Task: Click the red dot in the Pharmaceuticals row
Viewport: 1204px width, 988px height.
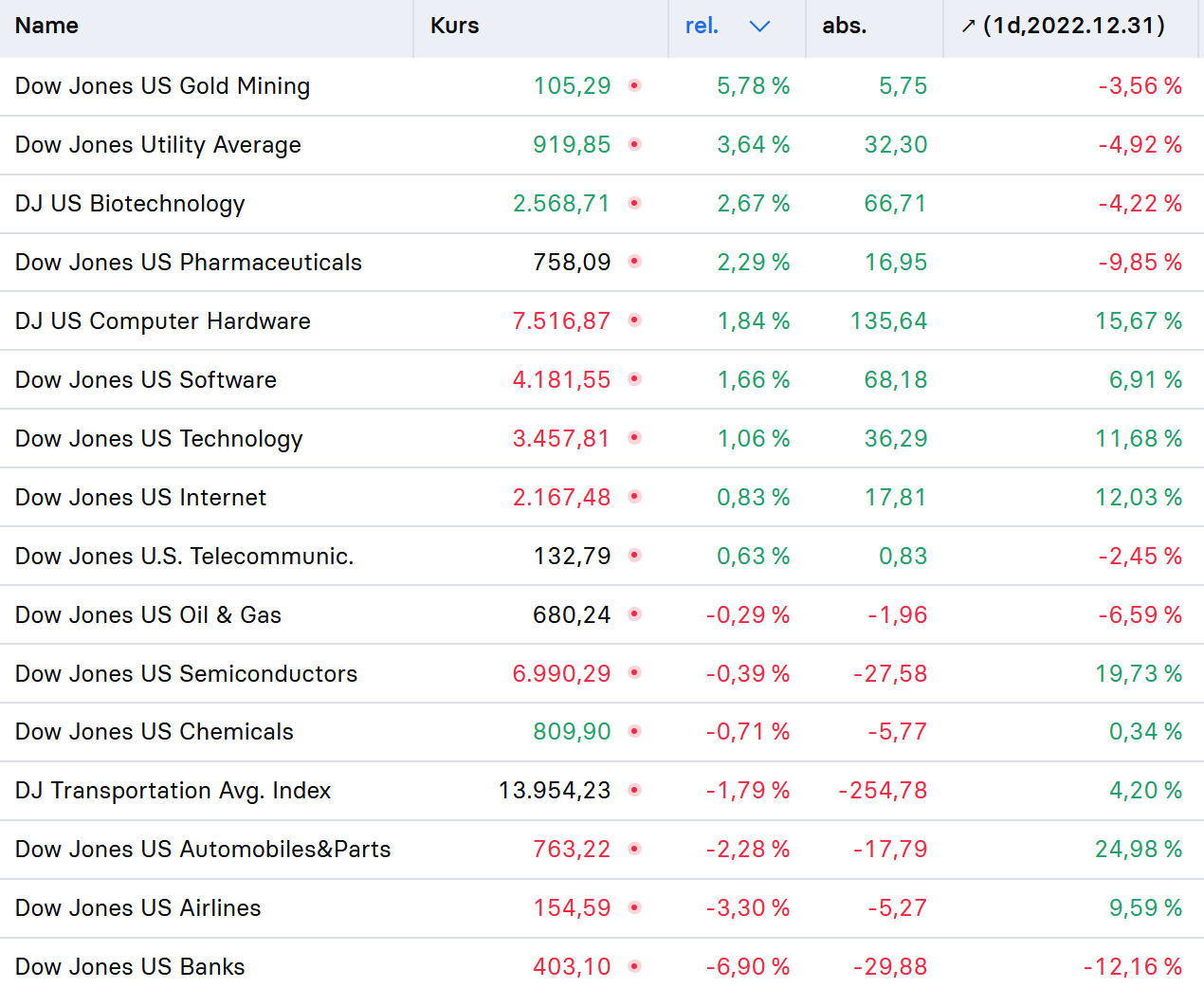Action: coord(635,262)
